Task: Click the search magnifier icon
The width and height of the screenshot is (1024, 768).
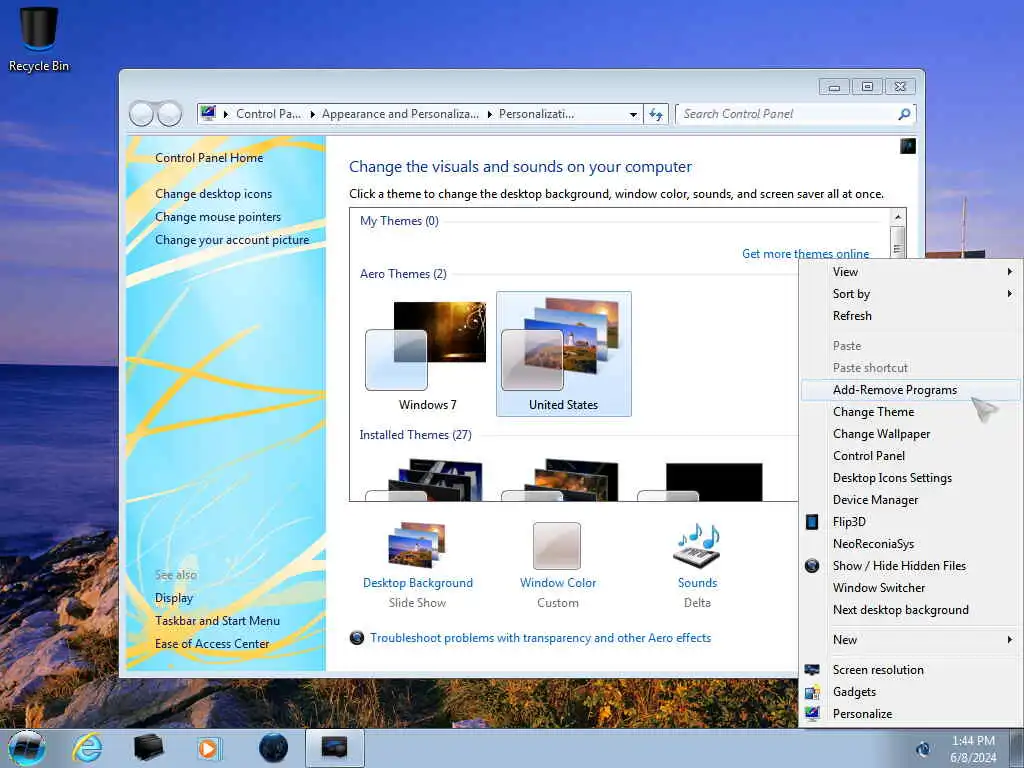Action: point(904,114)
